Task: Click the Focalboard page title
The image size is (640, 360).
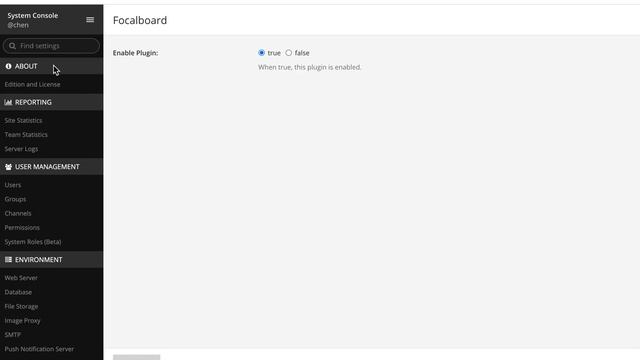Action: 140,20
